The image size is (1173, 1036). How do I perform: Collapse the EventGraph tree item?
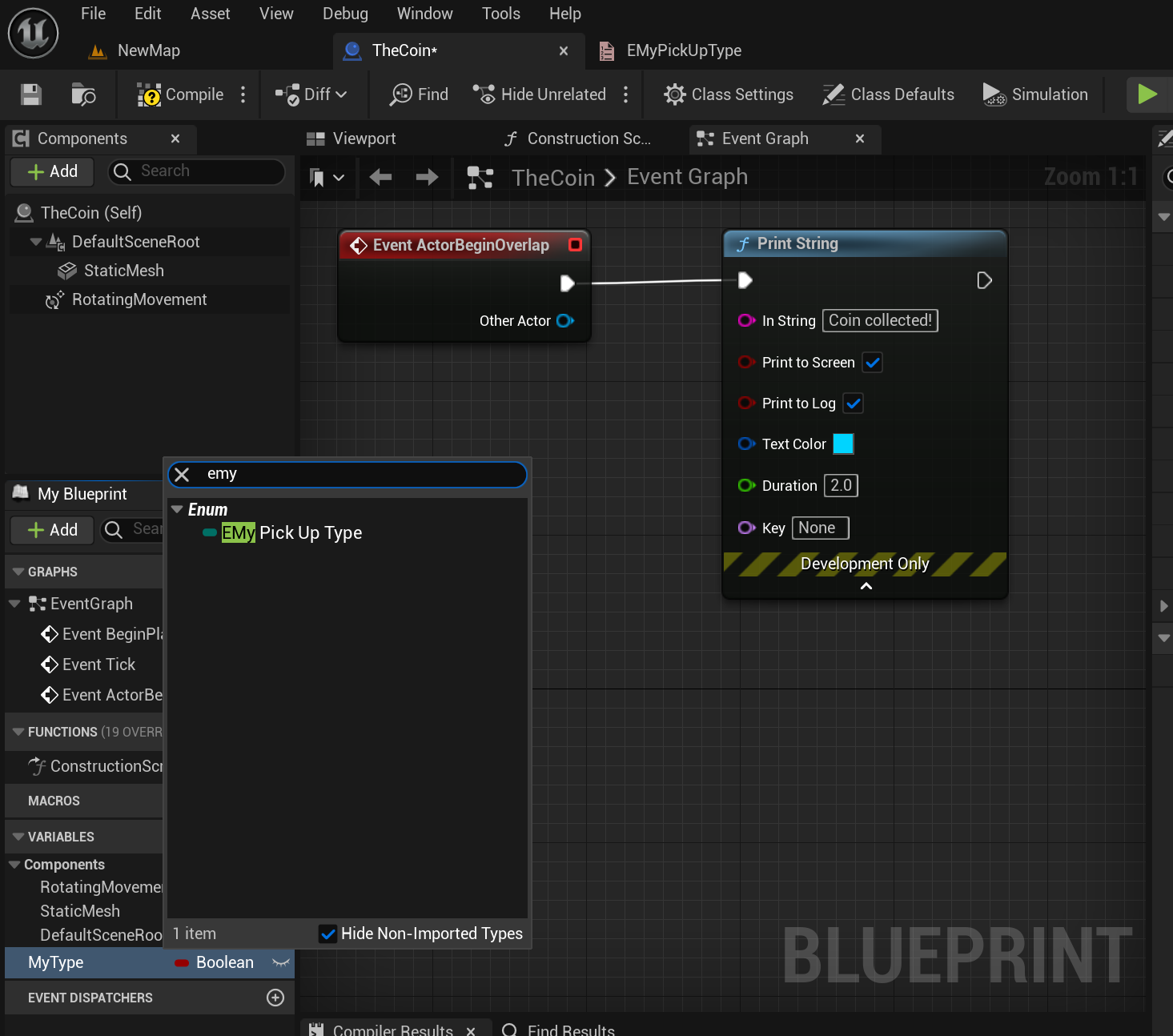pyautogui.click(x=14, y=604)
